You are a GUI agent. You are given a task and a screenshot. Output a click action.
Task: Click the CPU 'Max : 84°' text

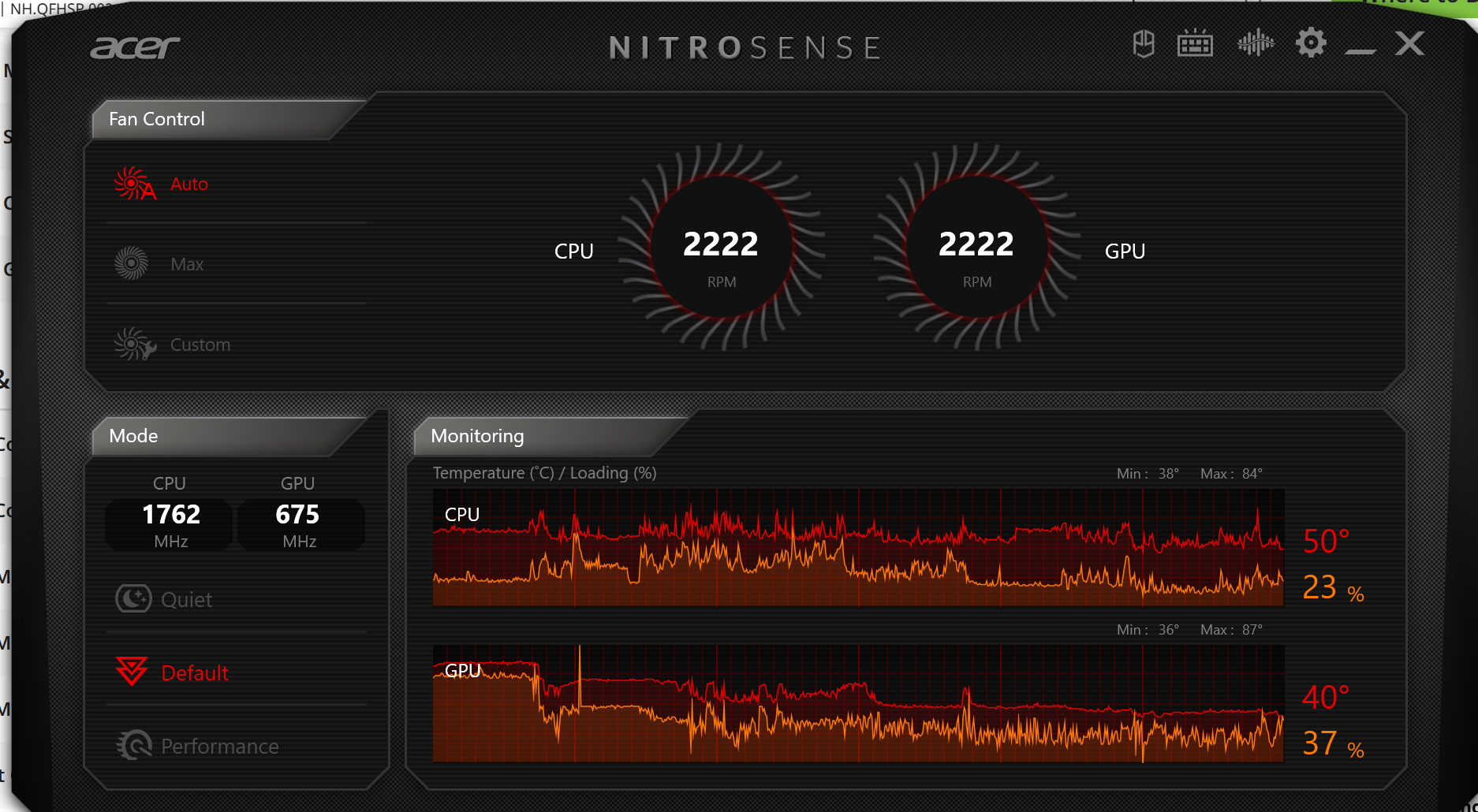pos(1231,473)
